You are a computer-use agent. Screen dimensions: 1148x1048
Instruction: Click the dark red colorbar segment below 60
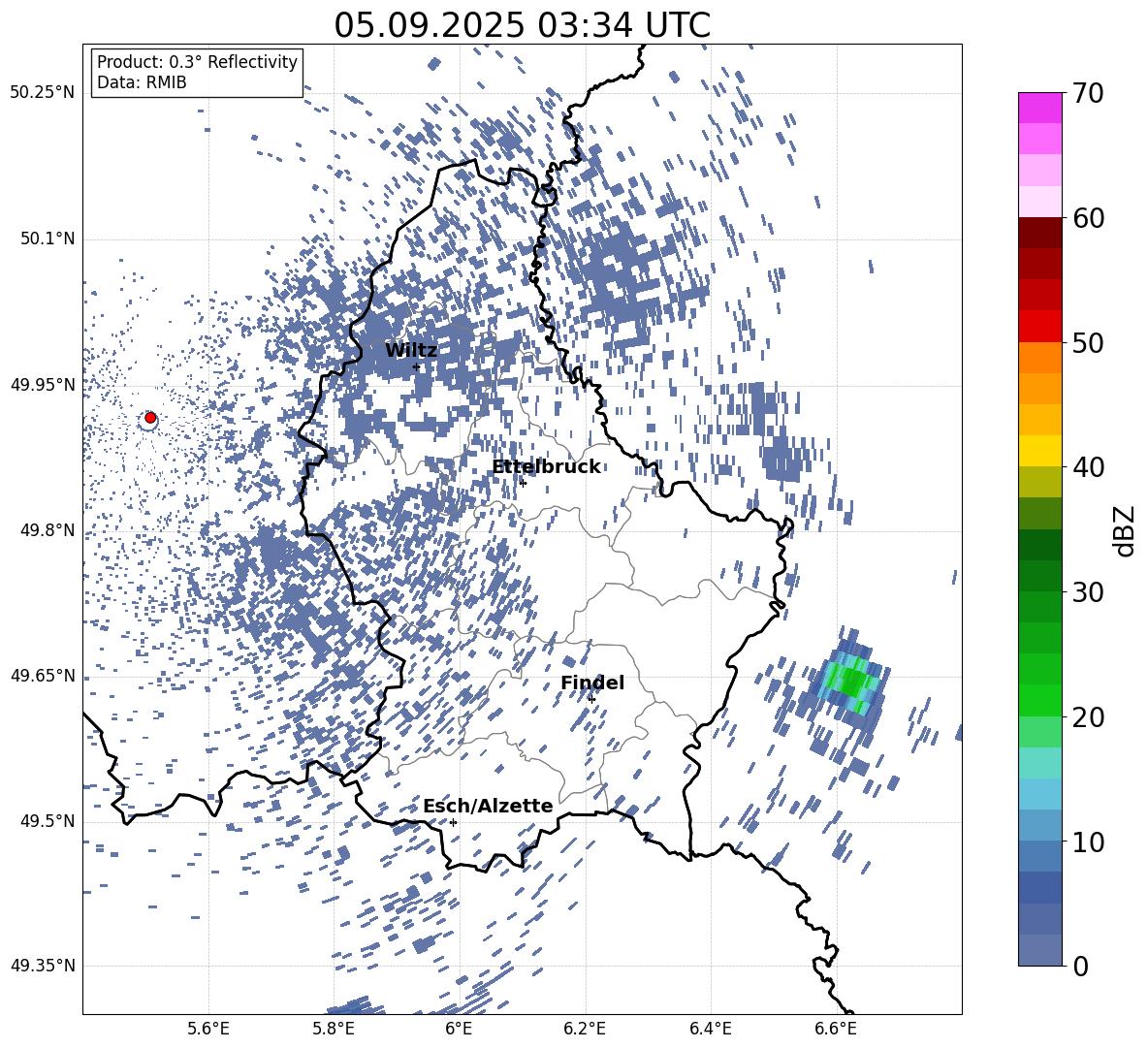[x=1039, y=234]
